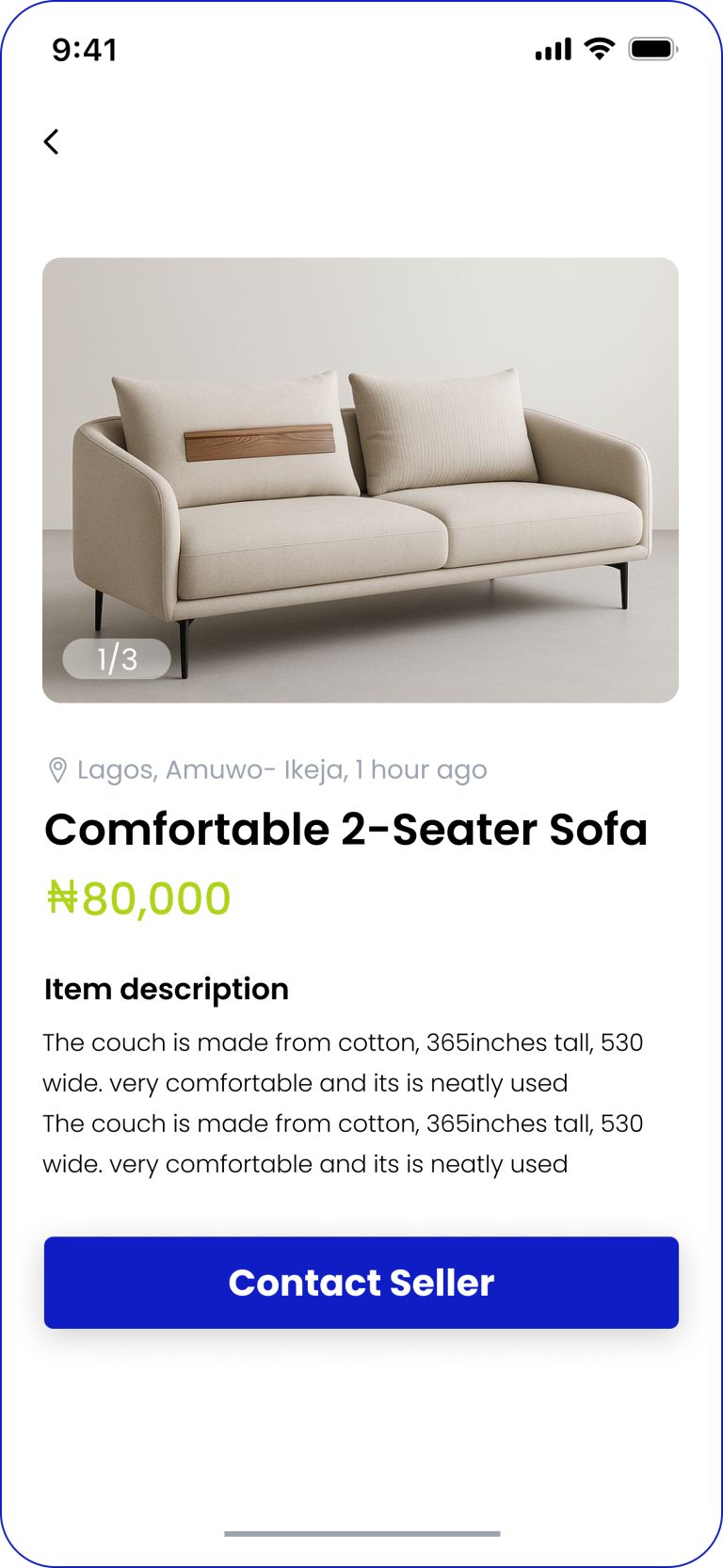Select the "Comfortable 2-Seater Sofa" title

click(346, 830)
